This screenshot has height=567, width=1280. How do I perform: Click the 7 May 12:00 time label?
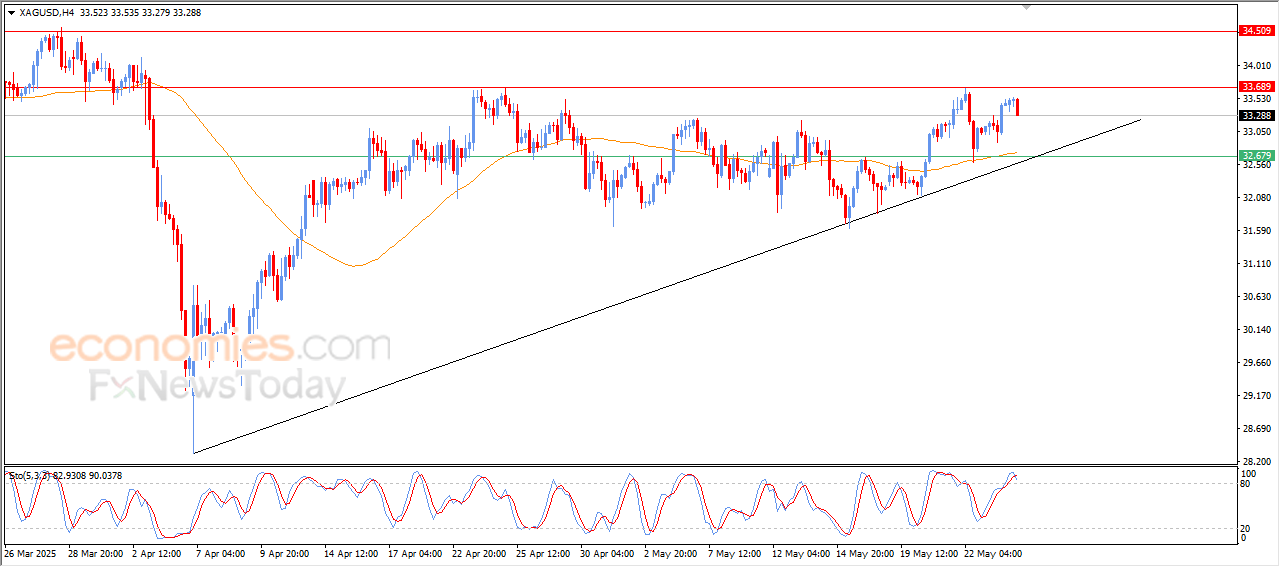735,553
